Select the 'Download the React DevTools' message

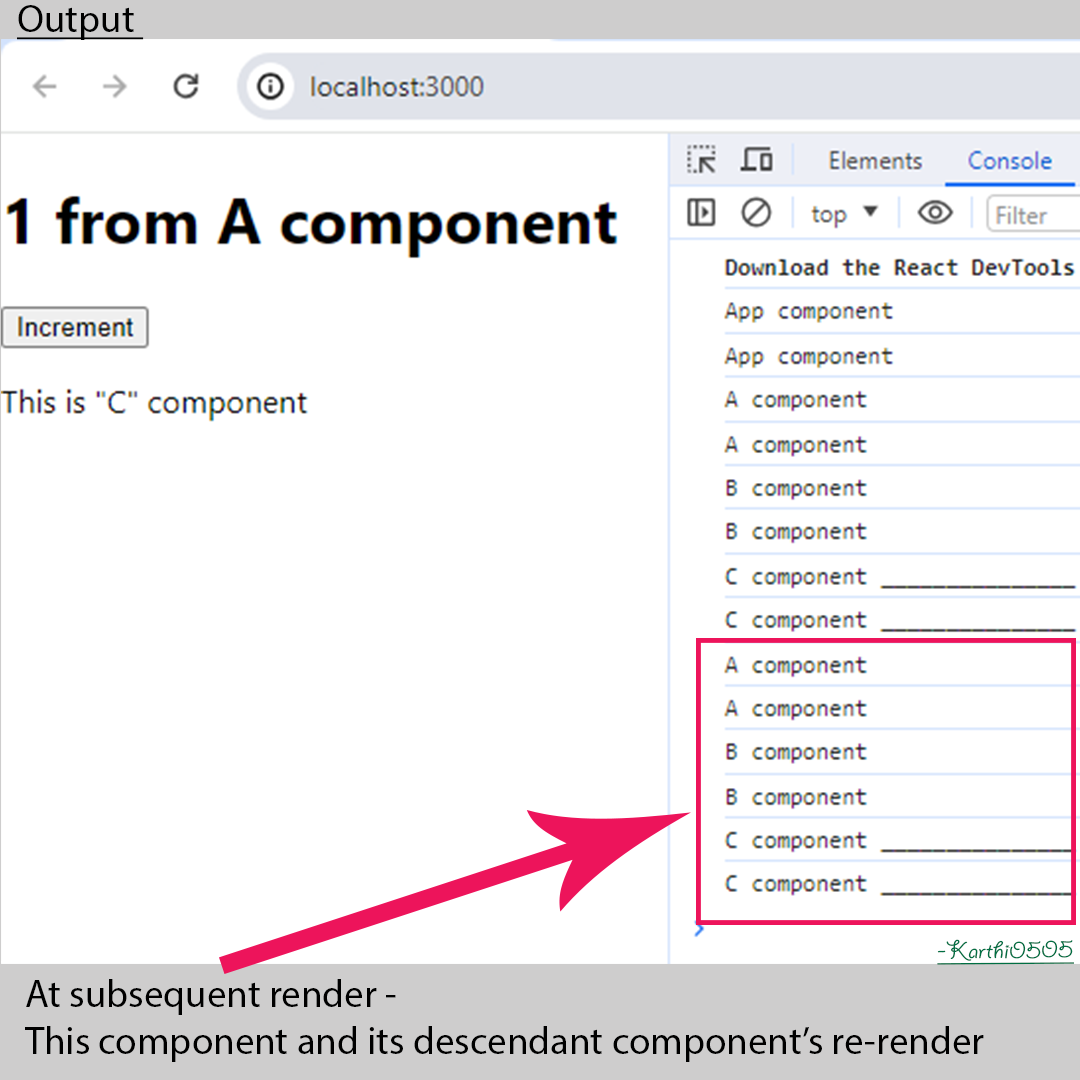(x=899, y=267)
